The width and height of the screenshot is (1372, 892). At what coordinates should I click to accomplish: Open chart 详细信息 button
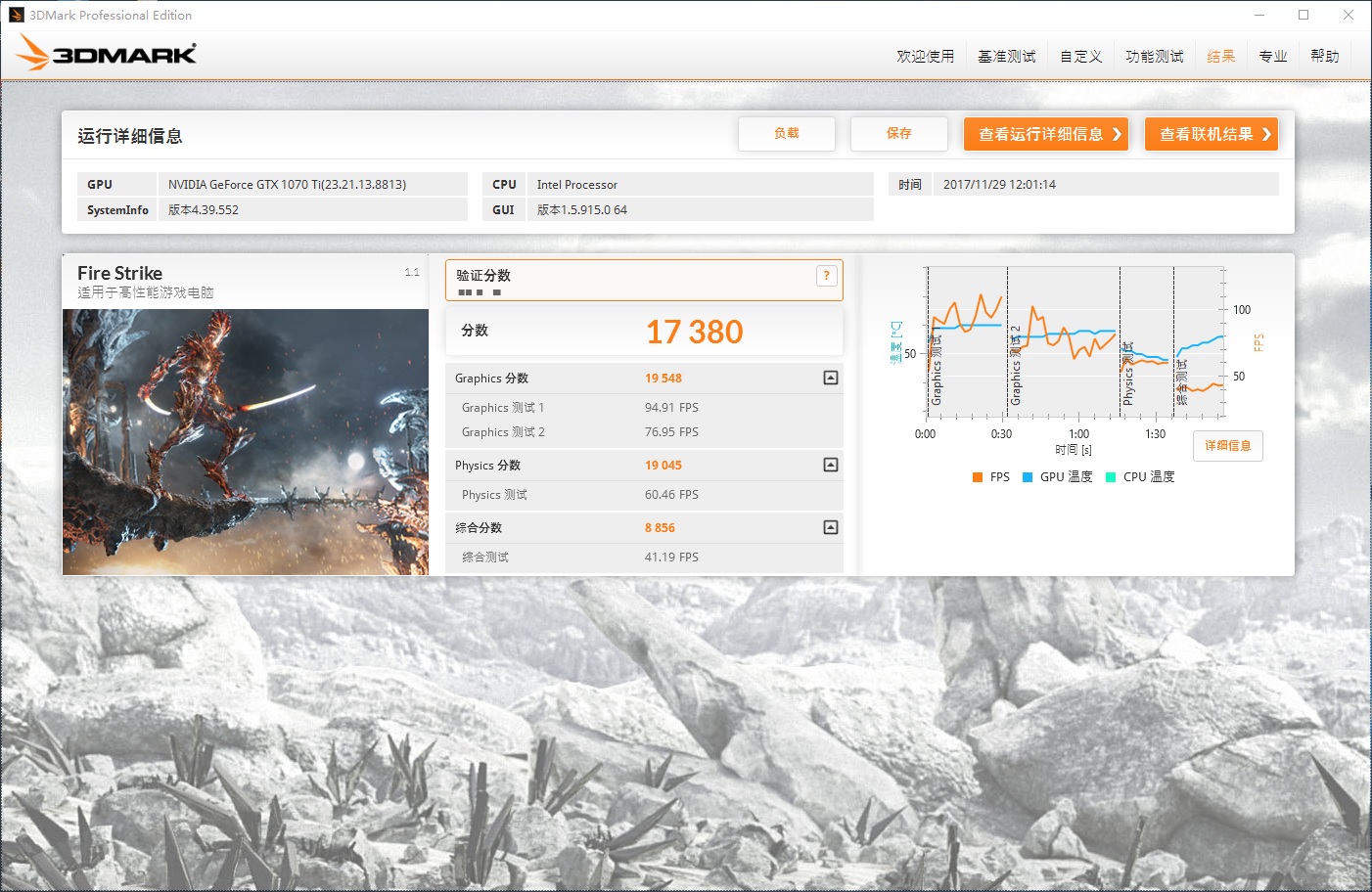(1228, 446)
